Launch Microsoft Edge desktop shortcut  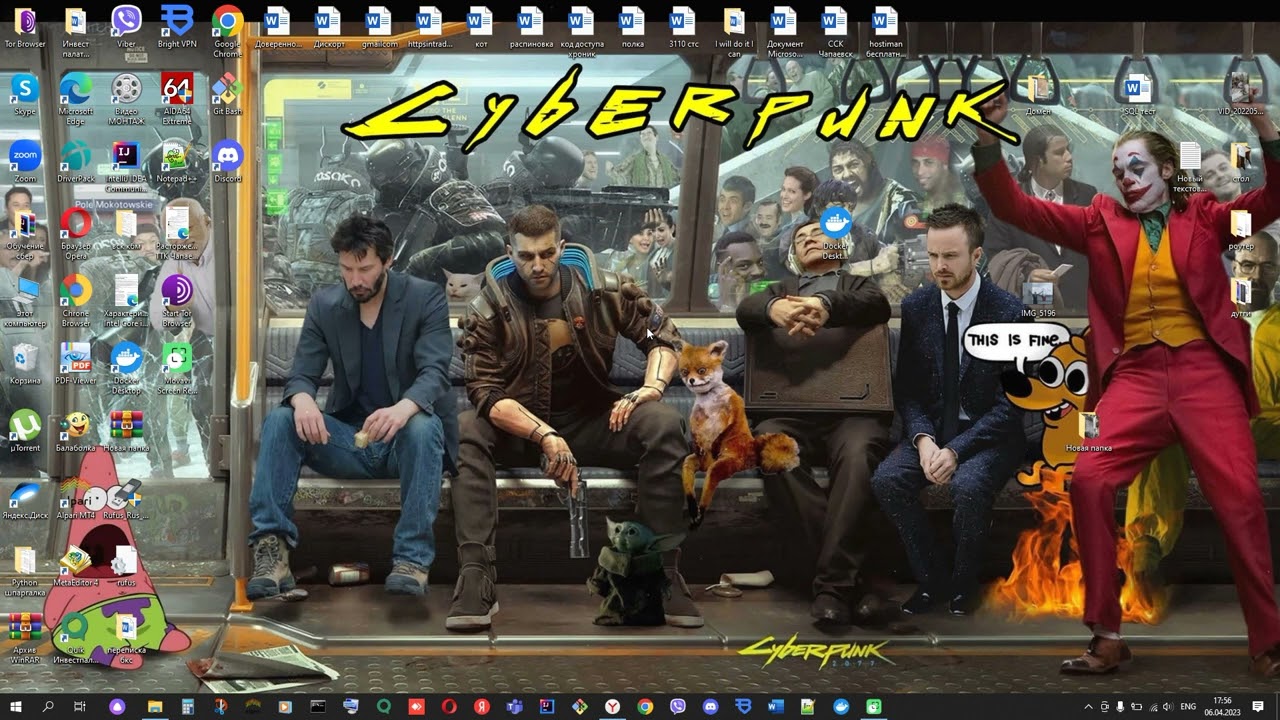pos(75,99)
